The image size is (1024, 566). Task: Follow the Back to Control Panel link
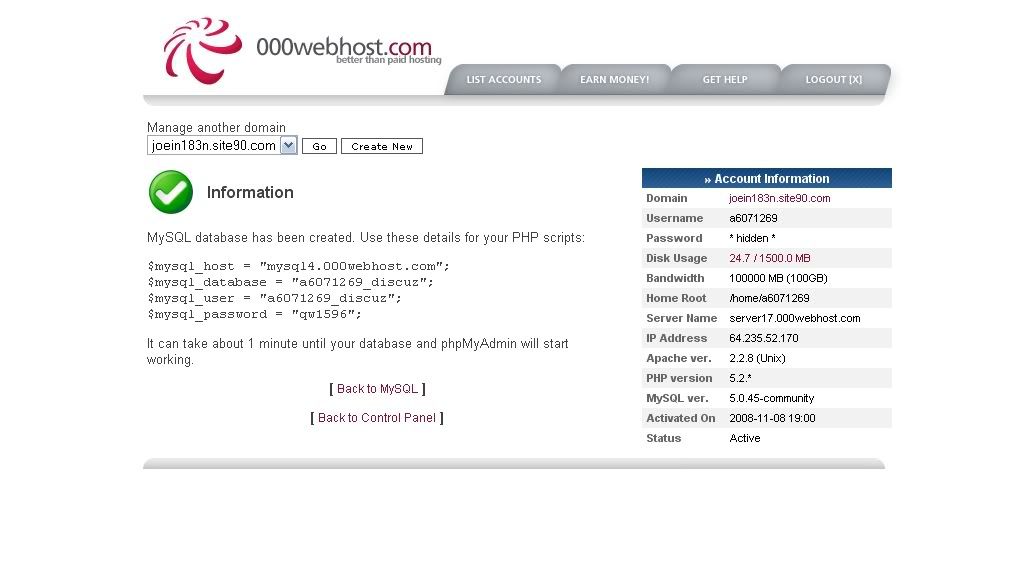[x=377, y=418]
